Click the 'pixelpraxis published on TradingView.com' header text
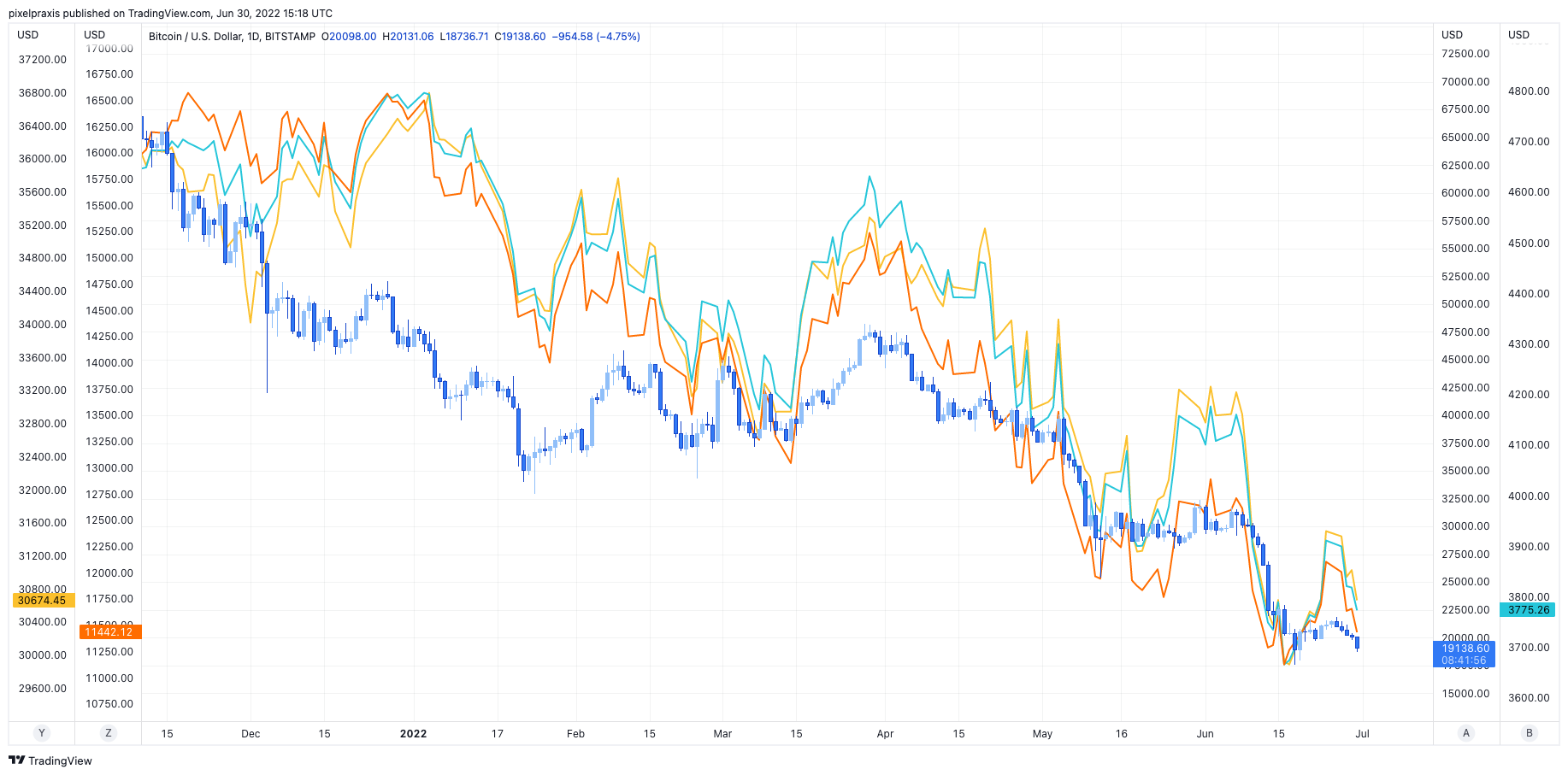 coord(109,14)
